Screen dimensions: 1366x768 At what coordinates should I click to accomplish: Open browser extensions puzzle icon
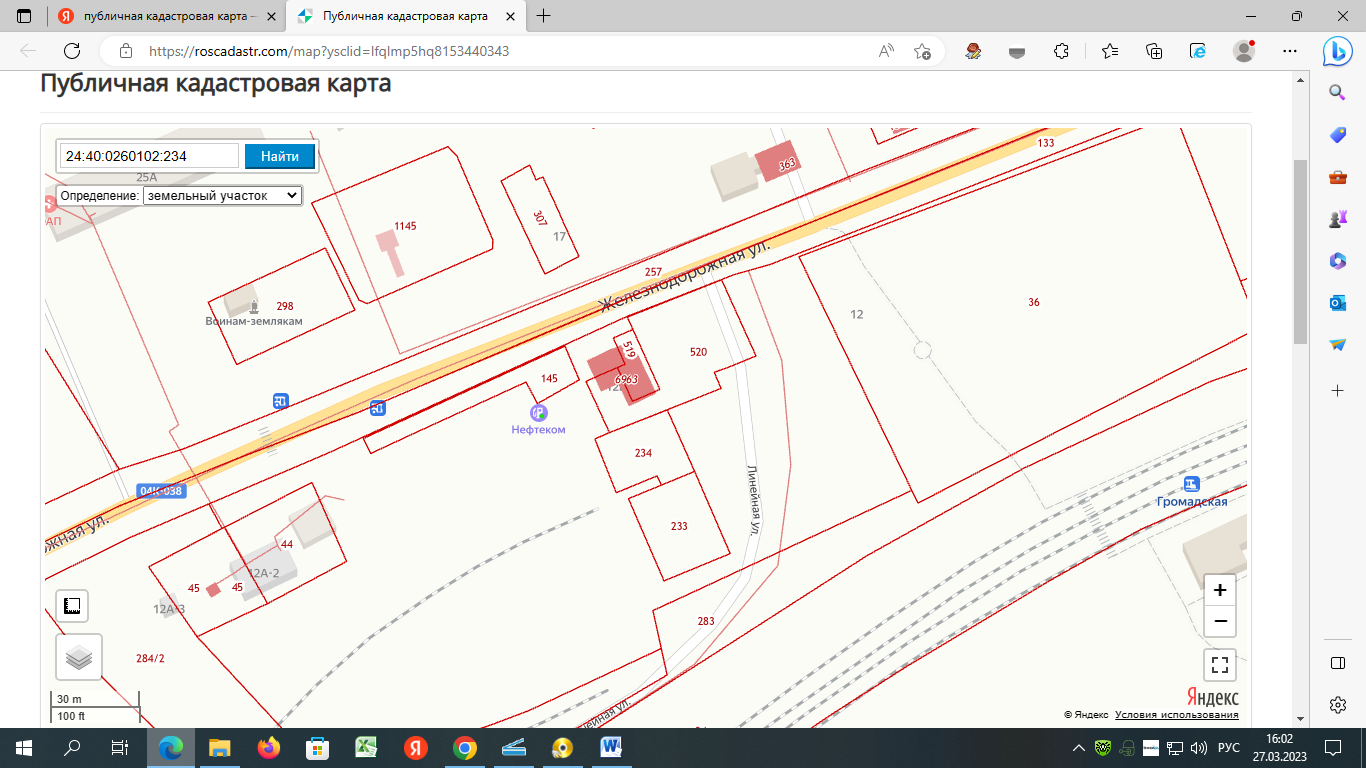click(x=1062, y=51)
